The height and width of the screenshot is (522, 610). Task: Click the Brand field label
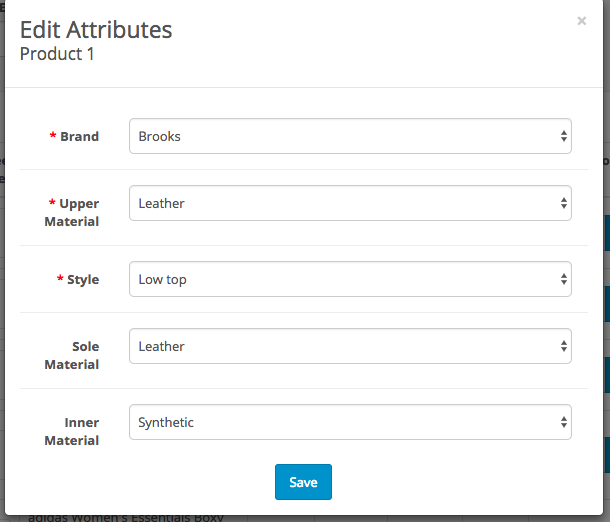(79, 137)
